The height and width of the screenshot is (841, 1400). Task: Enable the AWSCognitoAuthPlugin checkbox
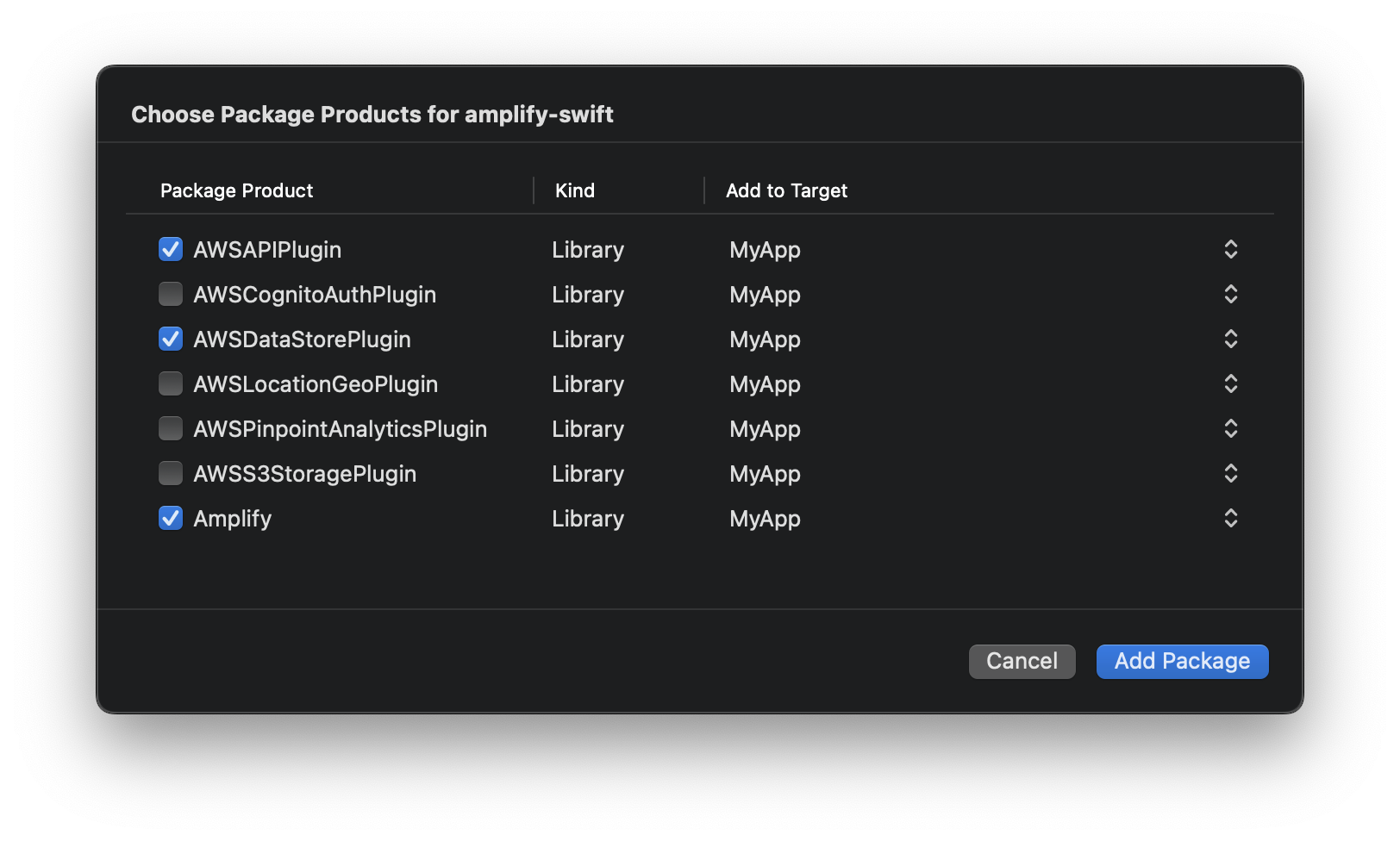(x=171, y=294)
